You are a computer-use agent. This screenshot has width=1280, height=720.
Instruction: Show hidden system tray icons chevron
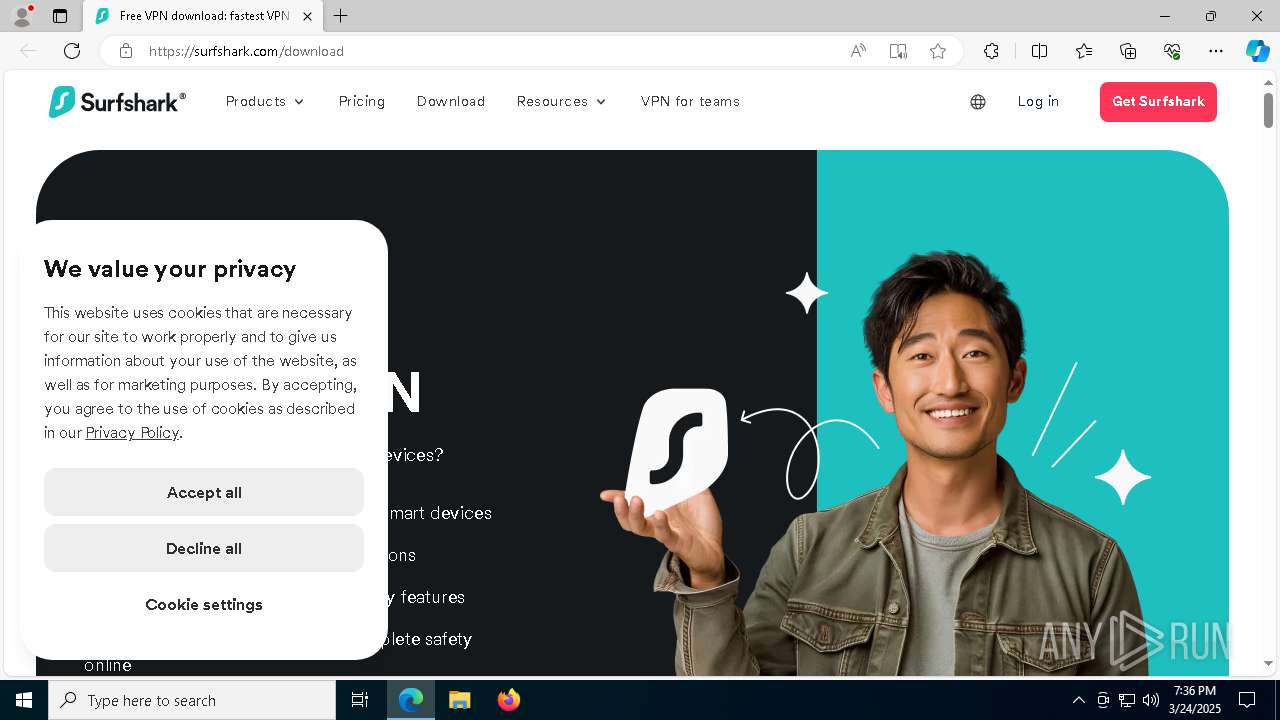coord(1078,700)
